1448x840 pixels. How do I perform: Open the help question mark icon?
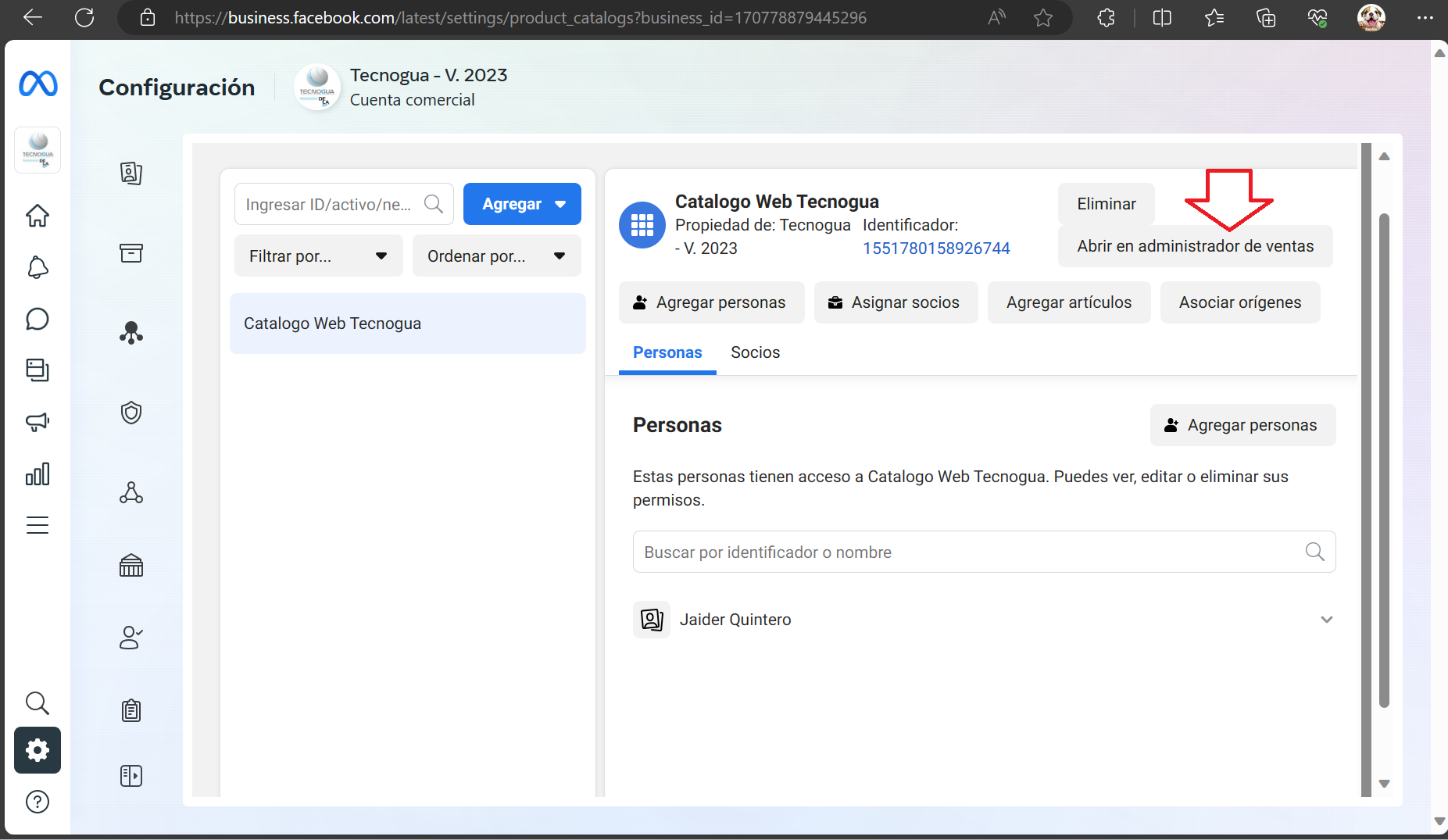(x=38, y=802)
